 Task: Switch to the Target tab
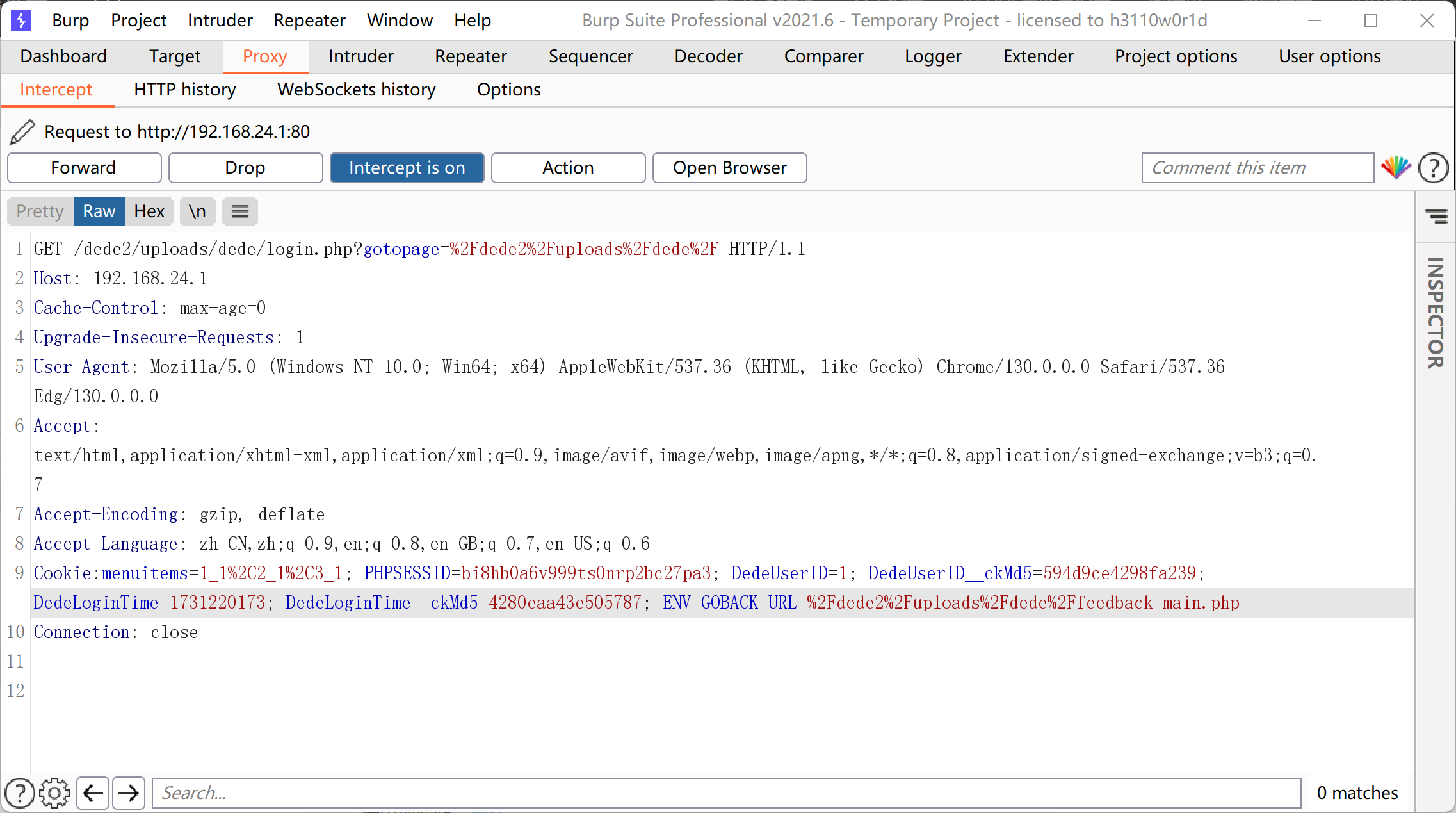pyautogui.click(x=175, y=56)
